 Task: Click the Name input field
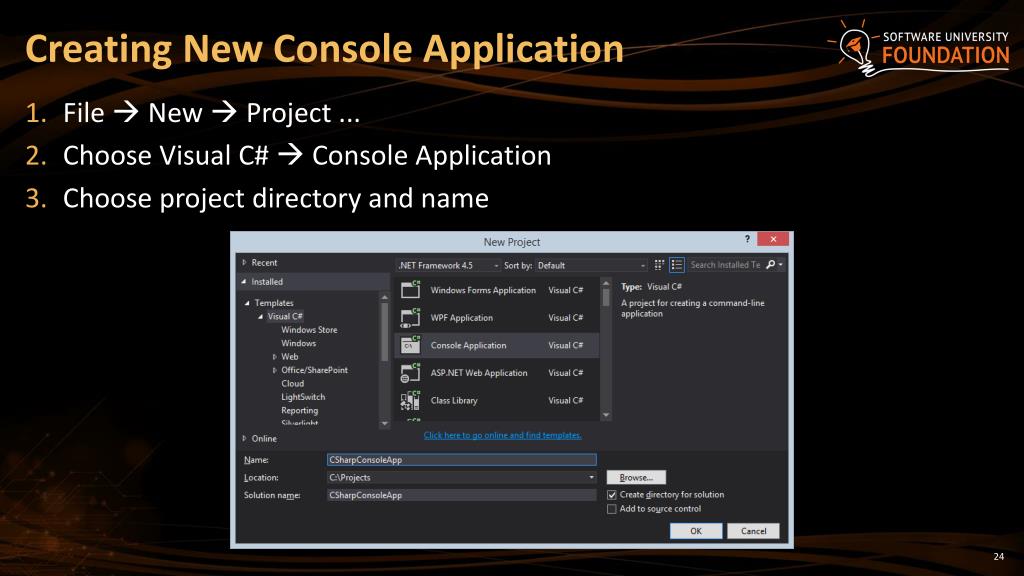tap(462, 460)
